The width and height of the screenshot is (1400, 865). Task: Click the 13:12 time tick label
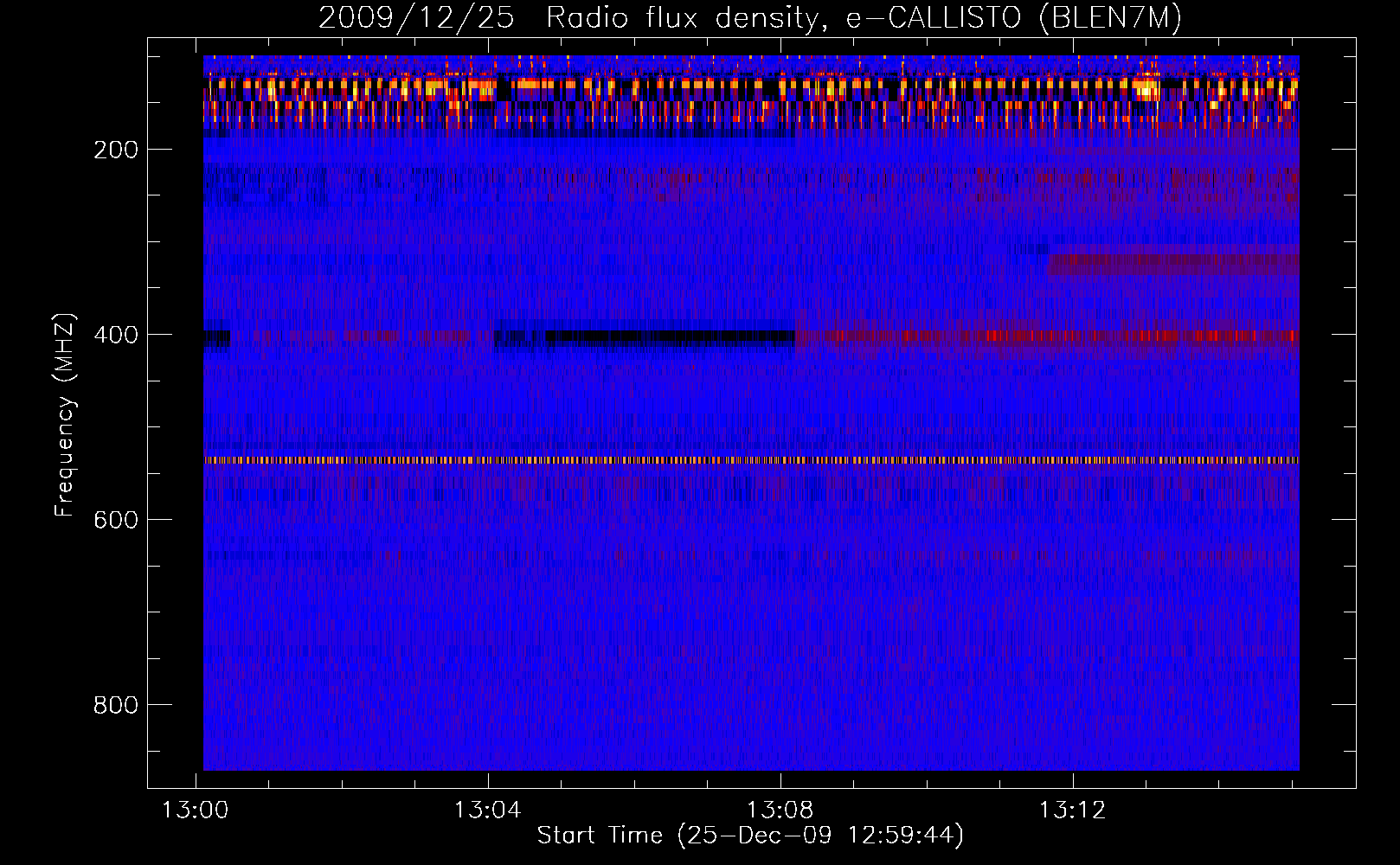point(1073,811)
